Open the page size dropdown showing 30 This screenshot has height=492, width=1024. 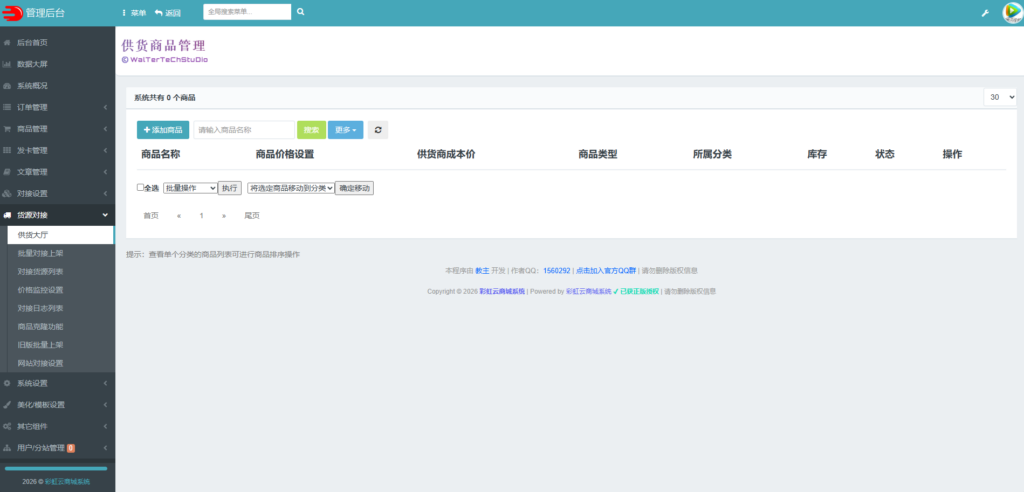1000,97
